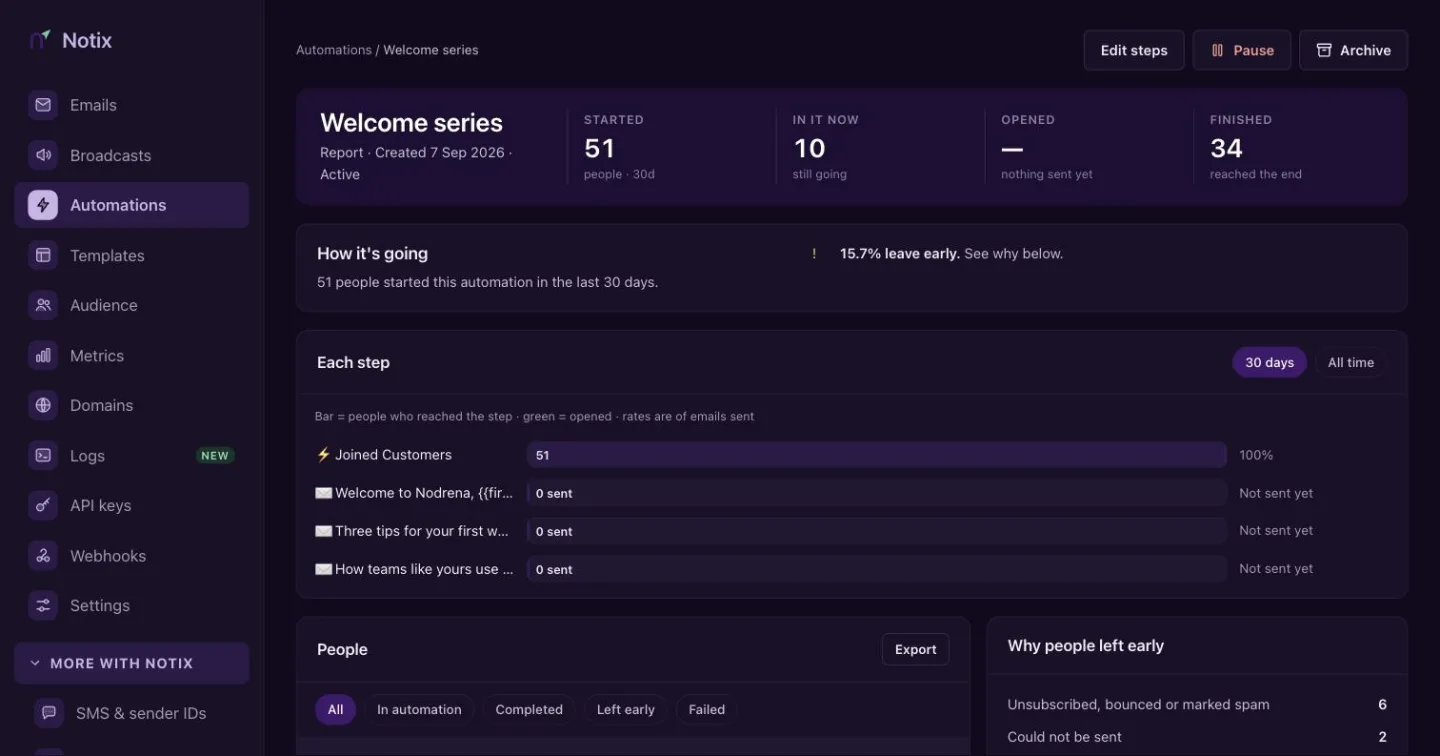Open SMS & sender IDs chat icon

click(x=49, y=713)
